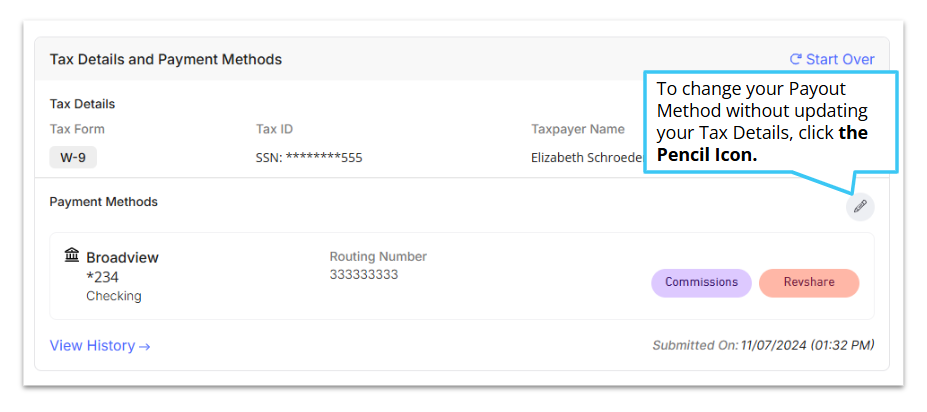Open the View History link
This screenshot has height=412, width=927.
tap(100, 346)
